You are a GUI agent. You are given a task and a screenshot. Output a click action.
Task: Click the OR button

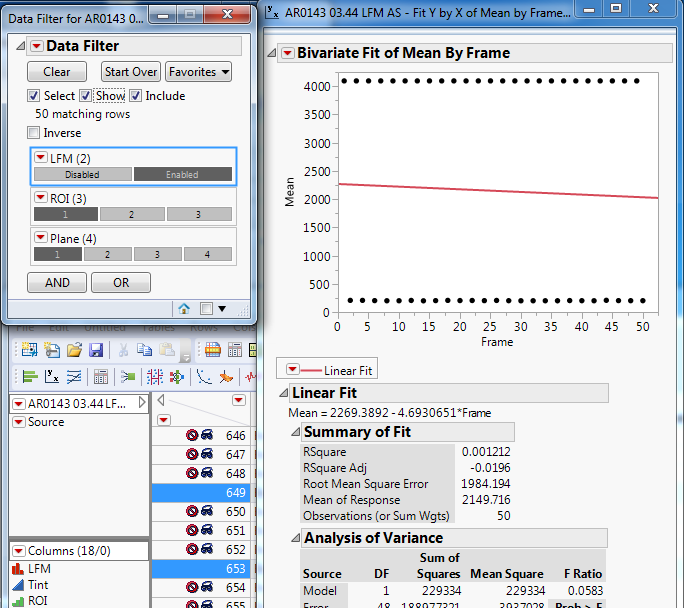click(x=121, y=283)
